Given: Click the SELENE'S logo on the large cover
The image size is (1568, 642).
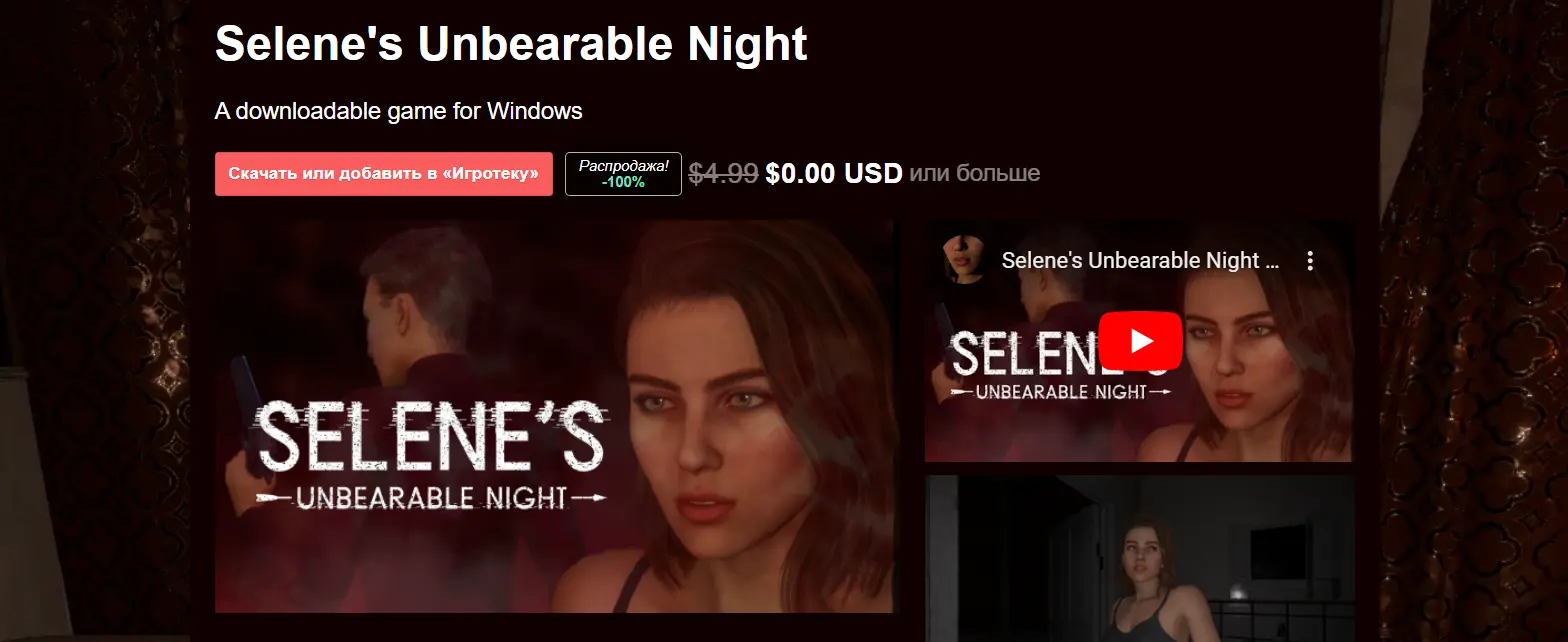Looking at the screenshot, I should 432,451.
